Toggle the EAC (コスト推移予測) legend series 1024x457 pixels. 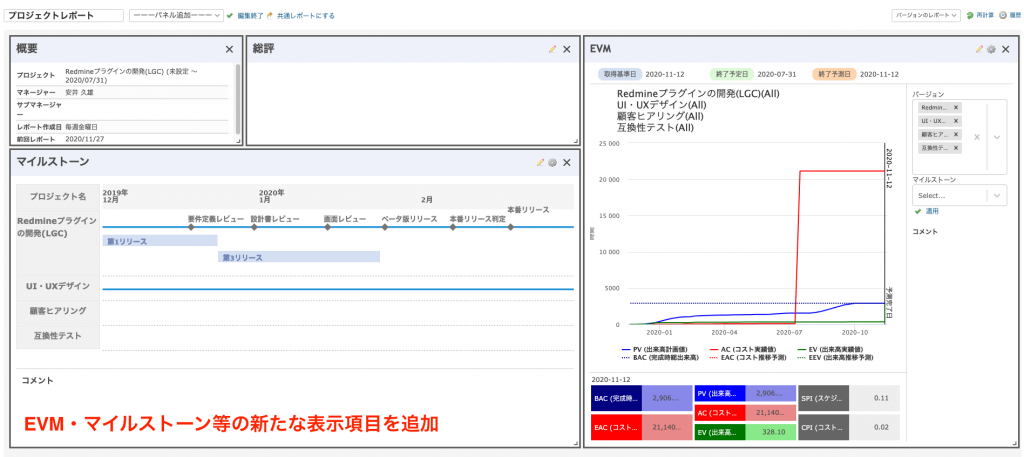[747, 358]
